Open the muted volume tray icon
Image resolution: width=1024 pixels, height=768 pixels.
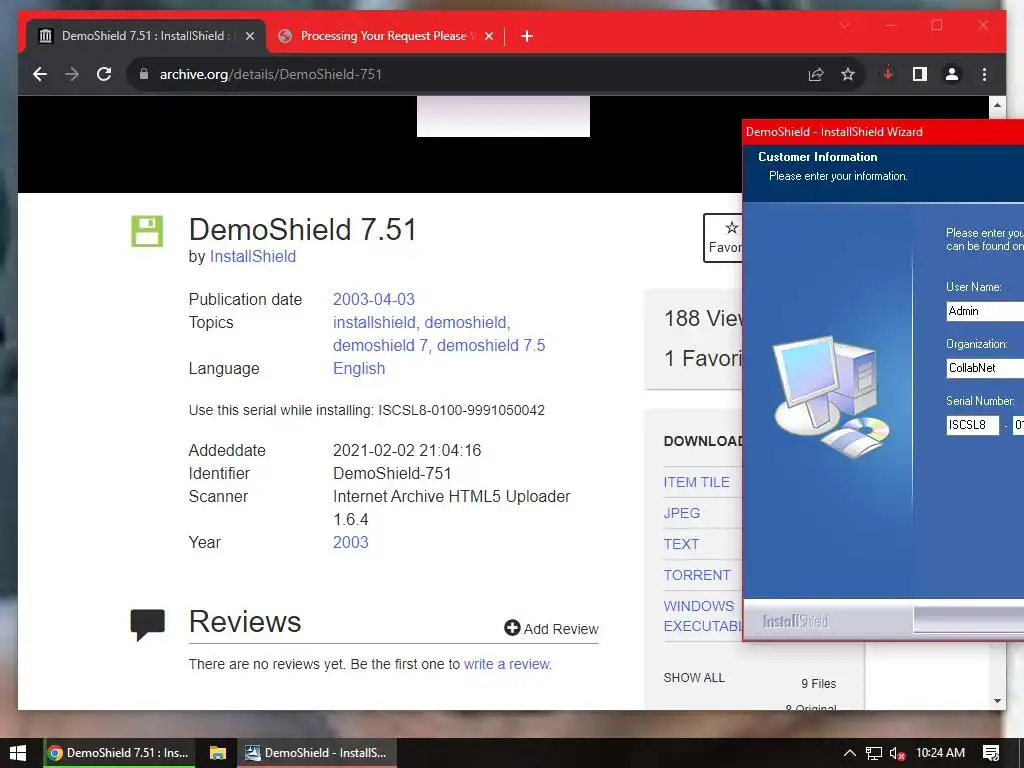897,754
